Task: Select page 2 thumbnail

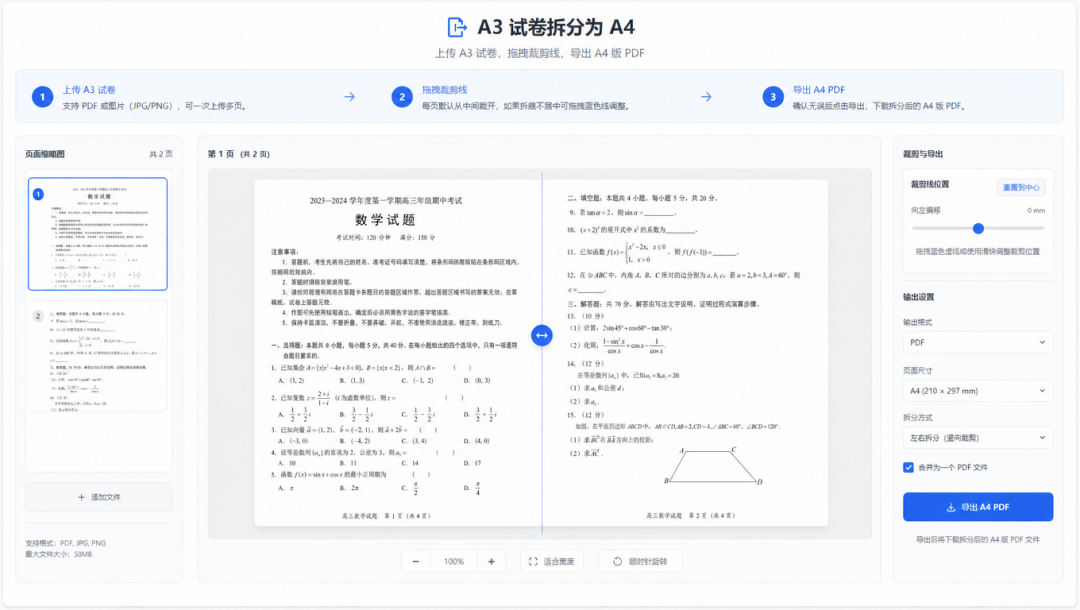Action: tap(98, 356)
